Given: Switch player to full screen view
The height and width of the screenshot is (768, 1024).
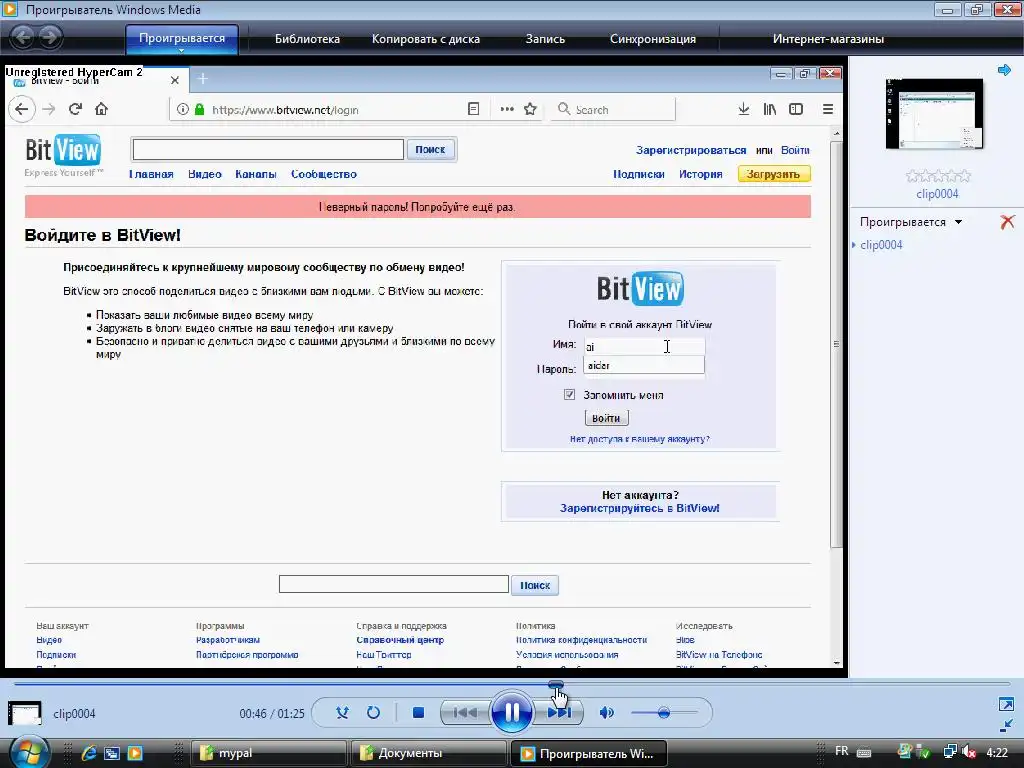Looking at the screenshot, I should [x=1006, y=704].
